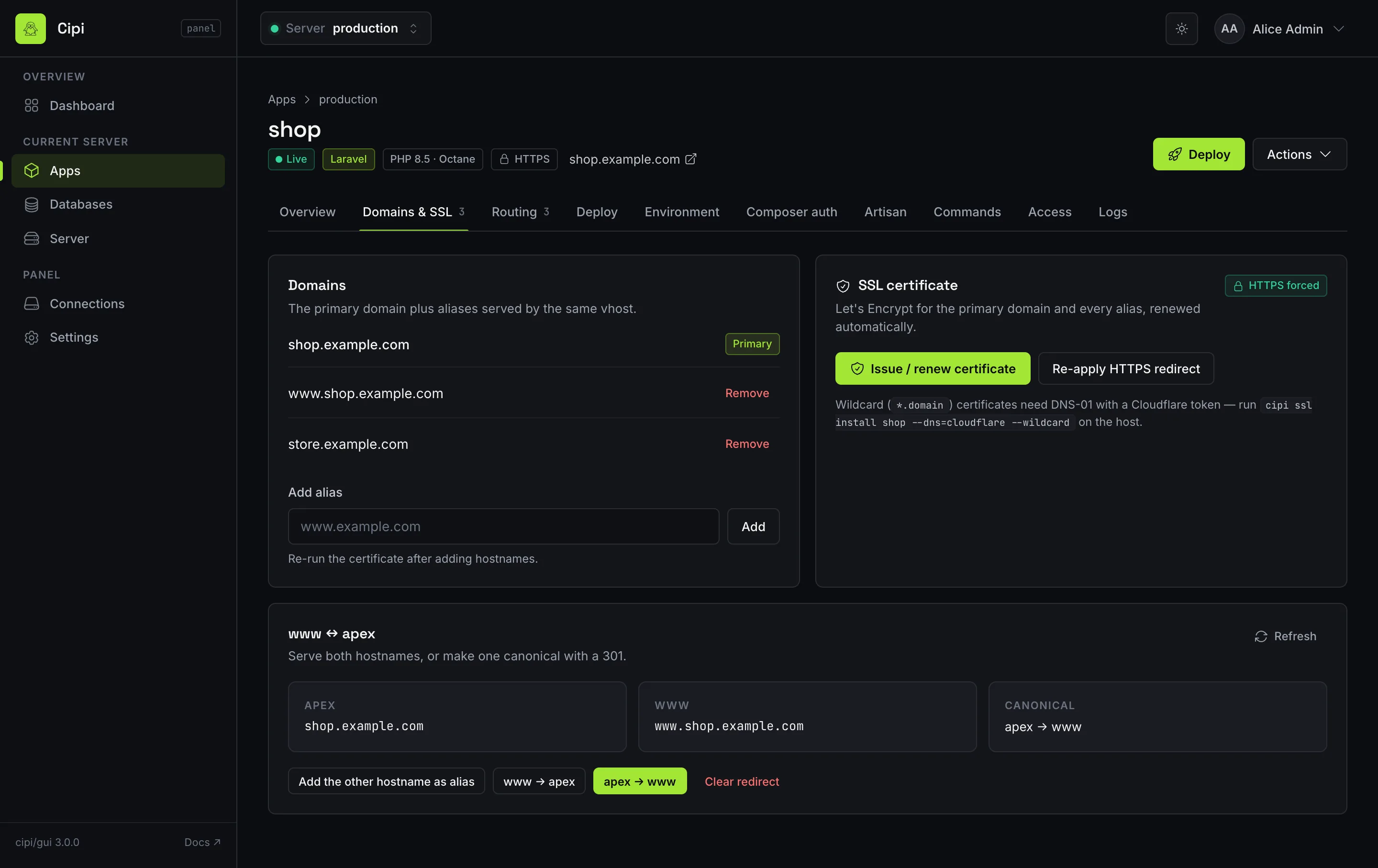Image resolution: width=1378 pixels, height=868 pixels.
Task: Open shop.example.com external link icon
Action: click(691, 159)
